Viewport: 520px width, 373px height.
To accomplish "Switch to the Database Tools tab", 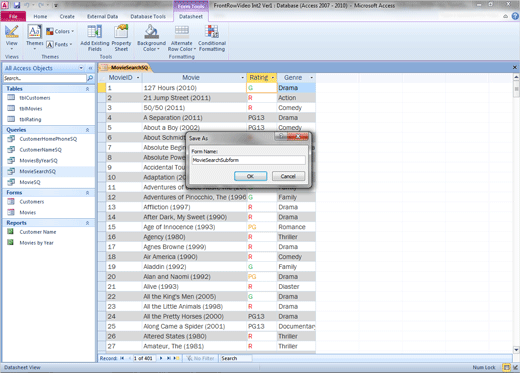I will [148, 16].
